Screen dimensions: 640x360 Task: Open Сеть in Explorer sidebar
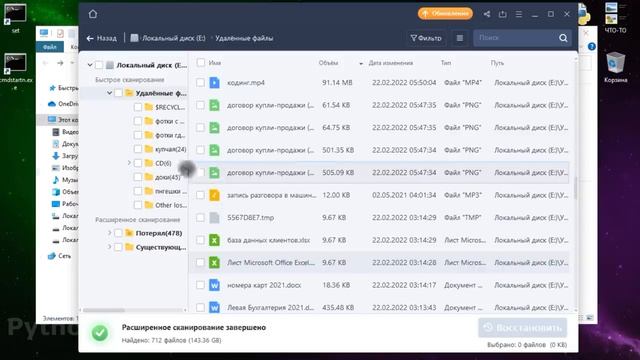[60, 256]
